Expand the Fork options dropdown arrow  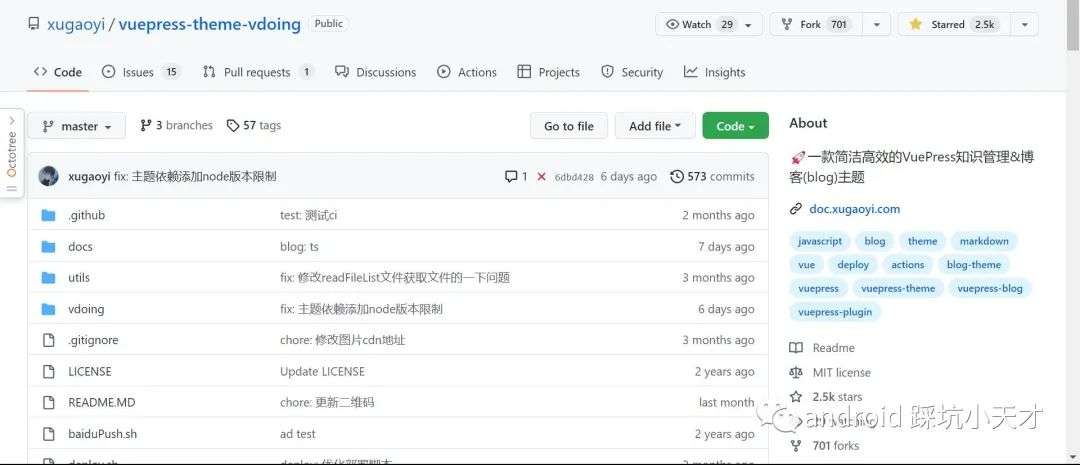(x=877, y=24)
